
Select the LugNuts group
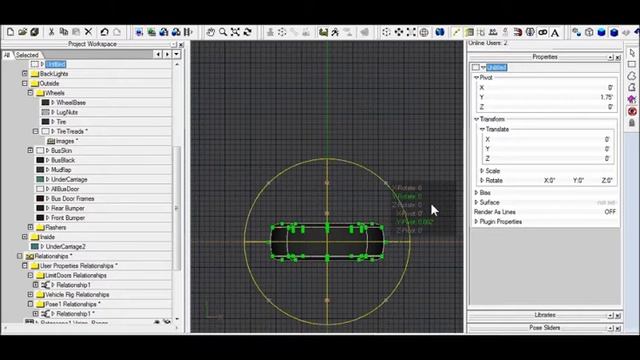tap(67, 112)
